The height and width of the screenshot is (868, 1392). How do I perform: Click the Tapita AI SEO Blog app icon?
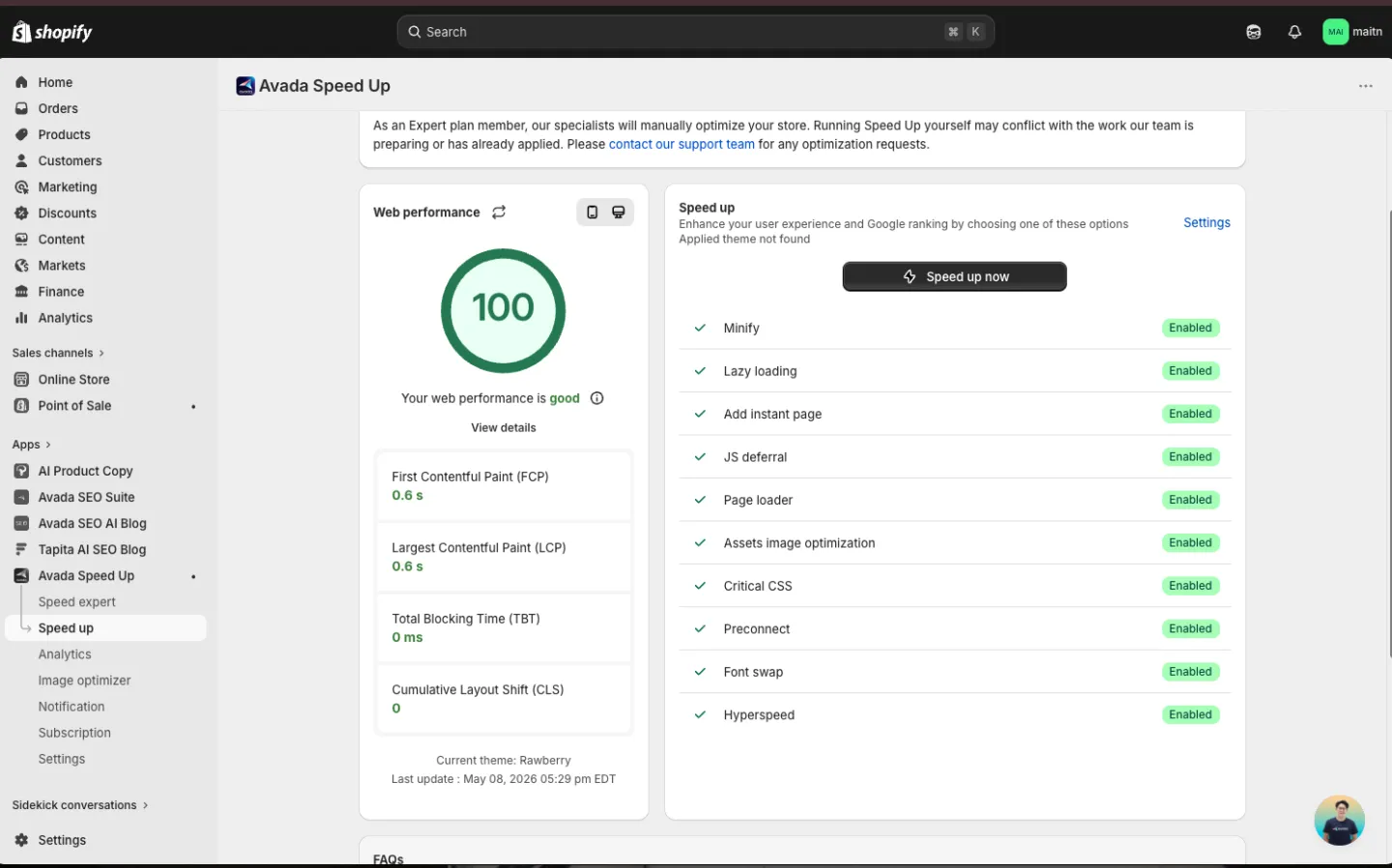pos(21,549)
